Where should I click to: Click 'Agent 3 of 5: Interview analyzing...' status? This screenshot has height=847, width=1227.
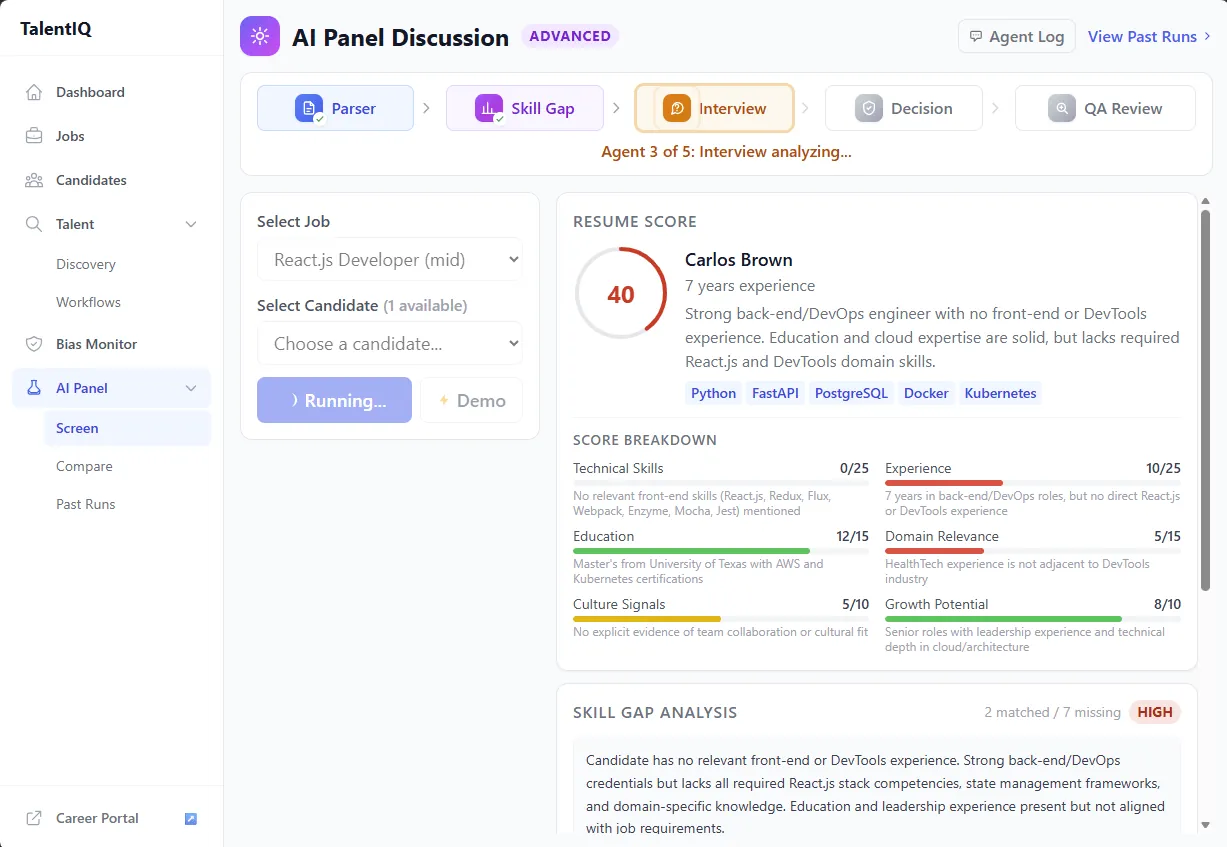click(726, 152)
